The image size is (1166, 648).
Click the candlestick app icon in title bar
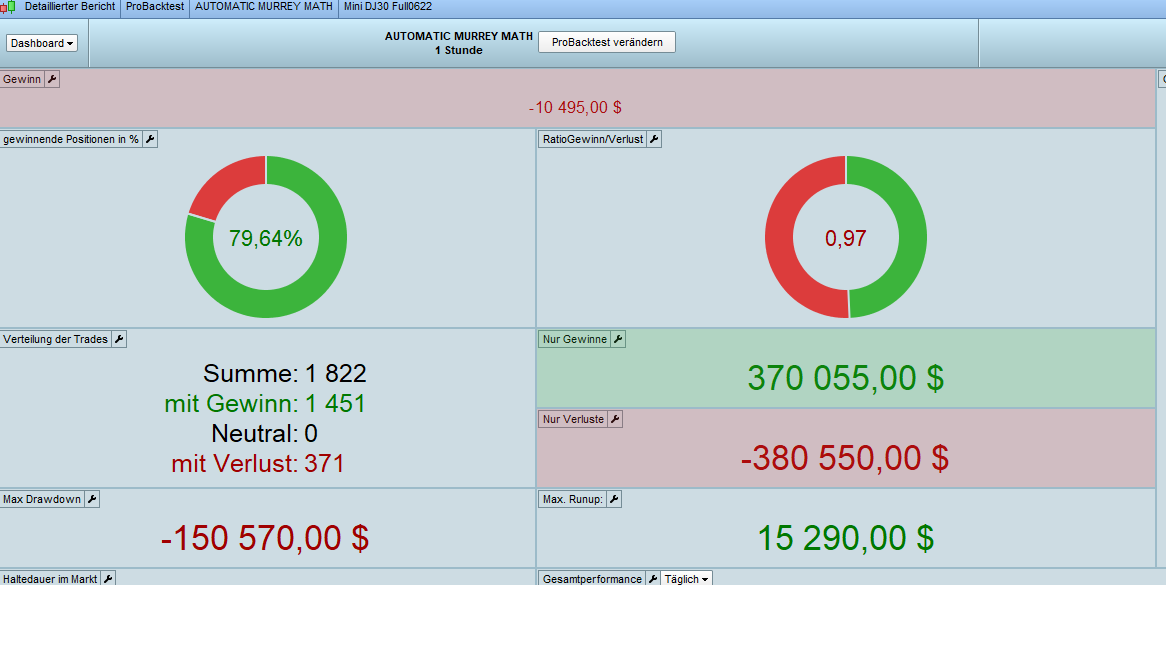[8, 7]
